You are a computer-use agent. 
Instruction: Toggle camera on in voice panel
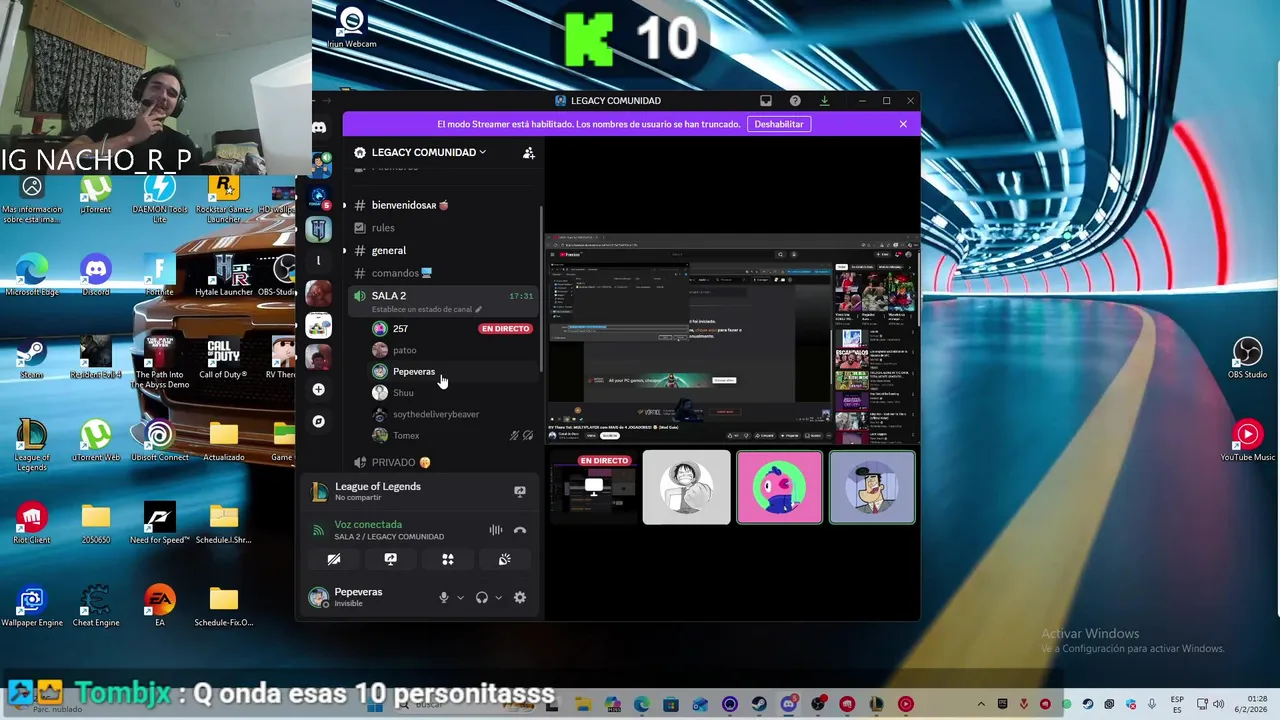pos(334,559)
